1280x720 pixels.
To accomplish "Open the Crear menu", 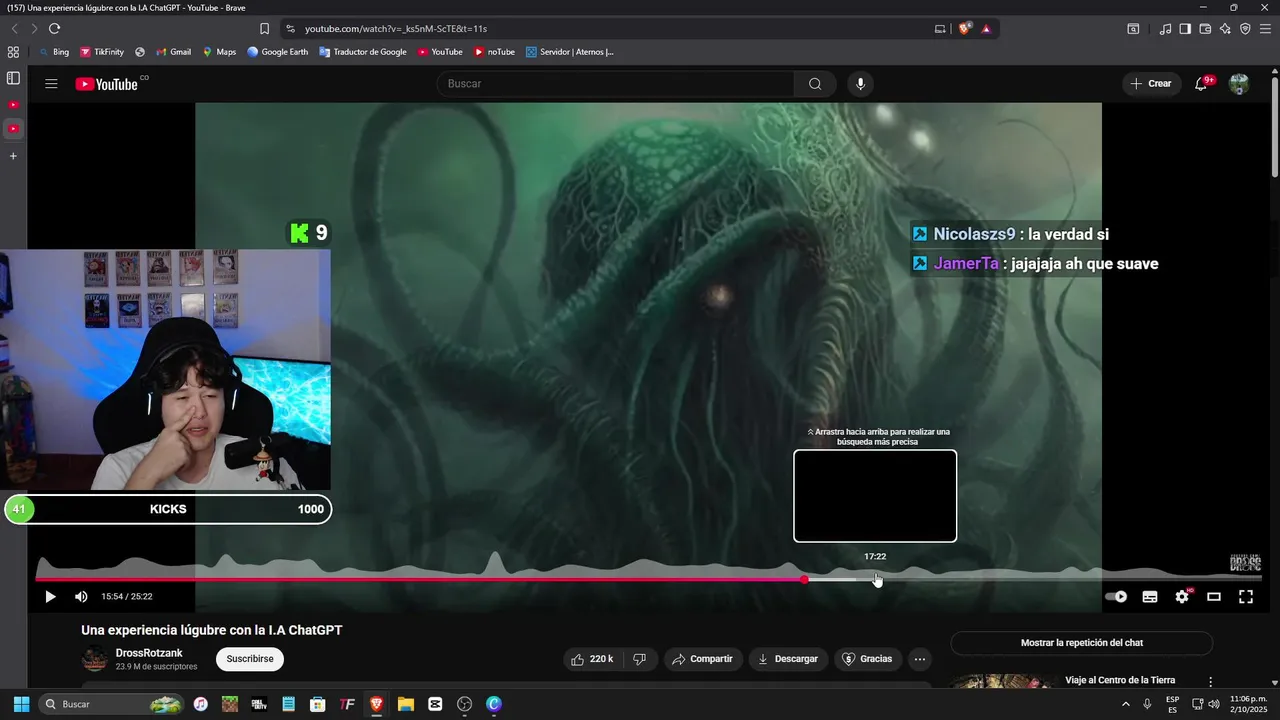I will tap(1151, 84).
